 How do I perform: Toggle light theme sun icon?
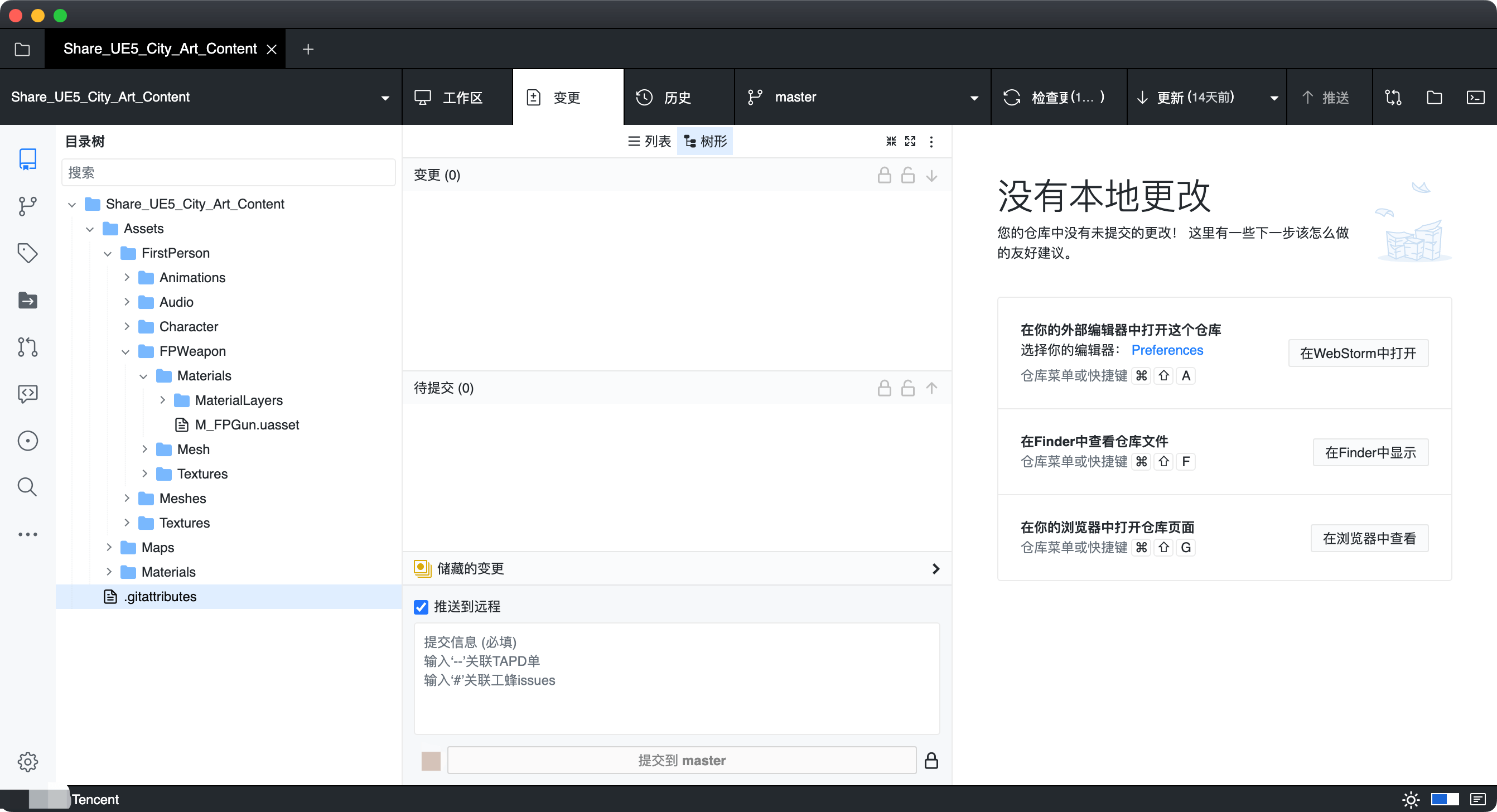pyautogui.click(x=1411, y=800)
